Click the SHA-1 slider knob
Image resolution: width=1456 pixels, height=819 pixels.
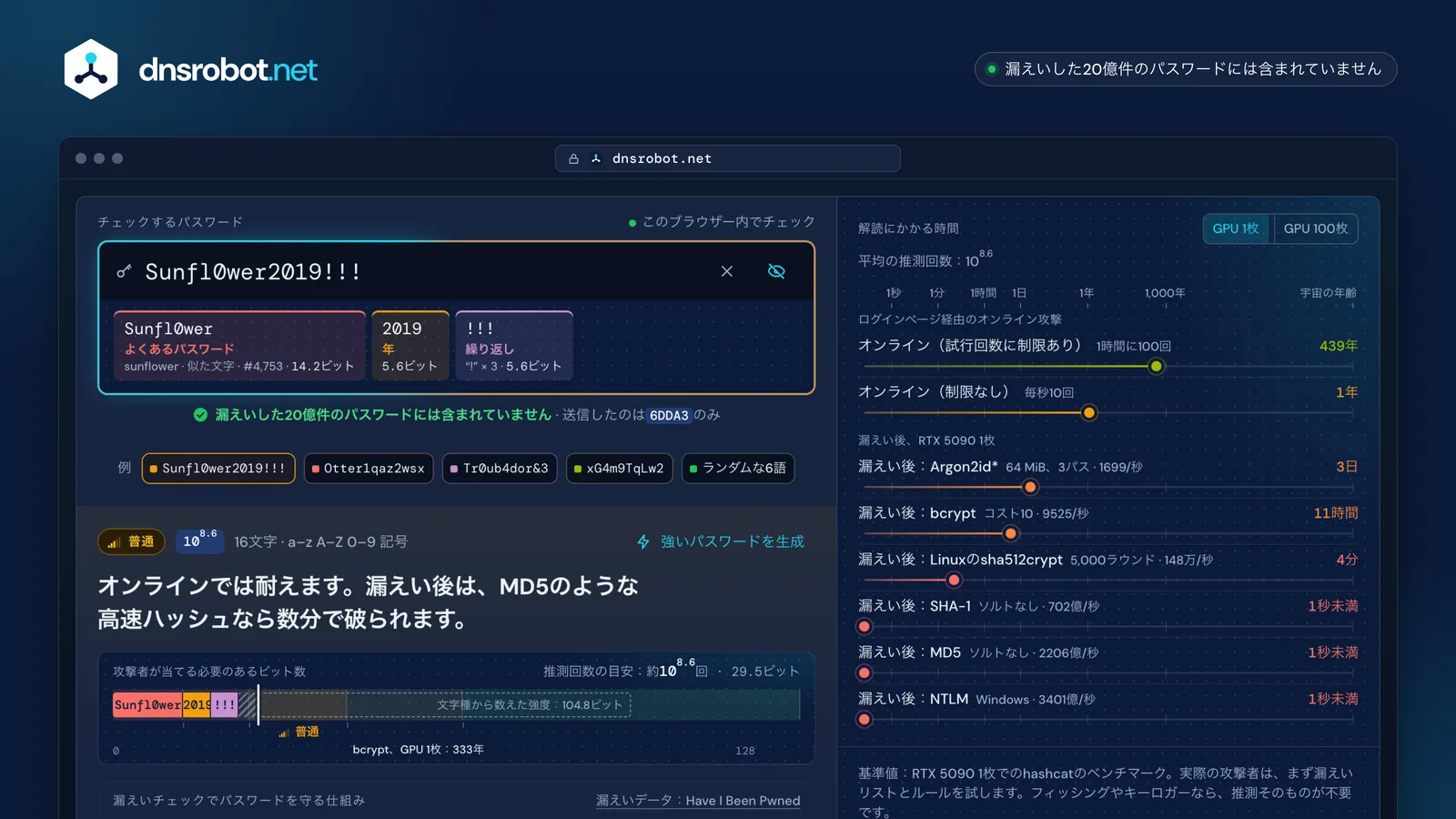(864, 627)
